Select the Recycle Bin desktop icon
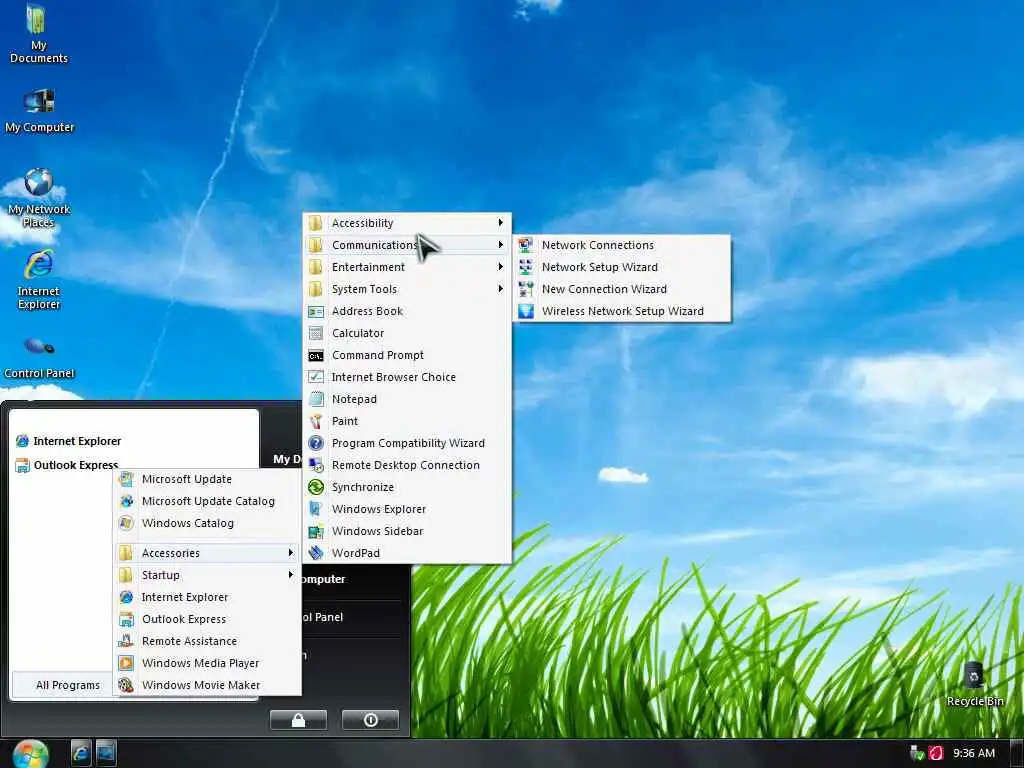 tap(975, 684)
